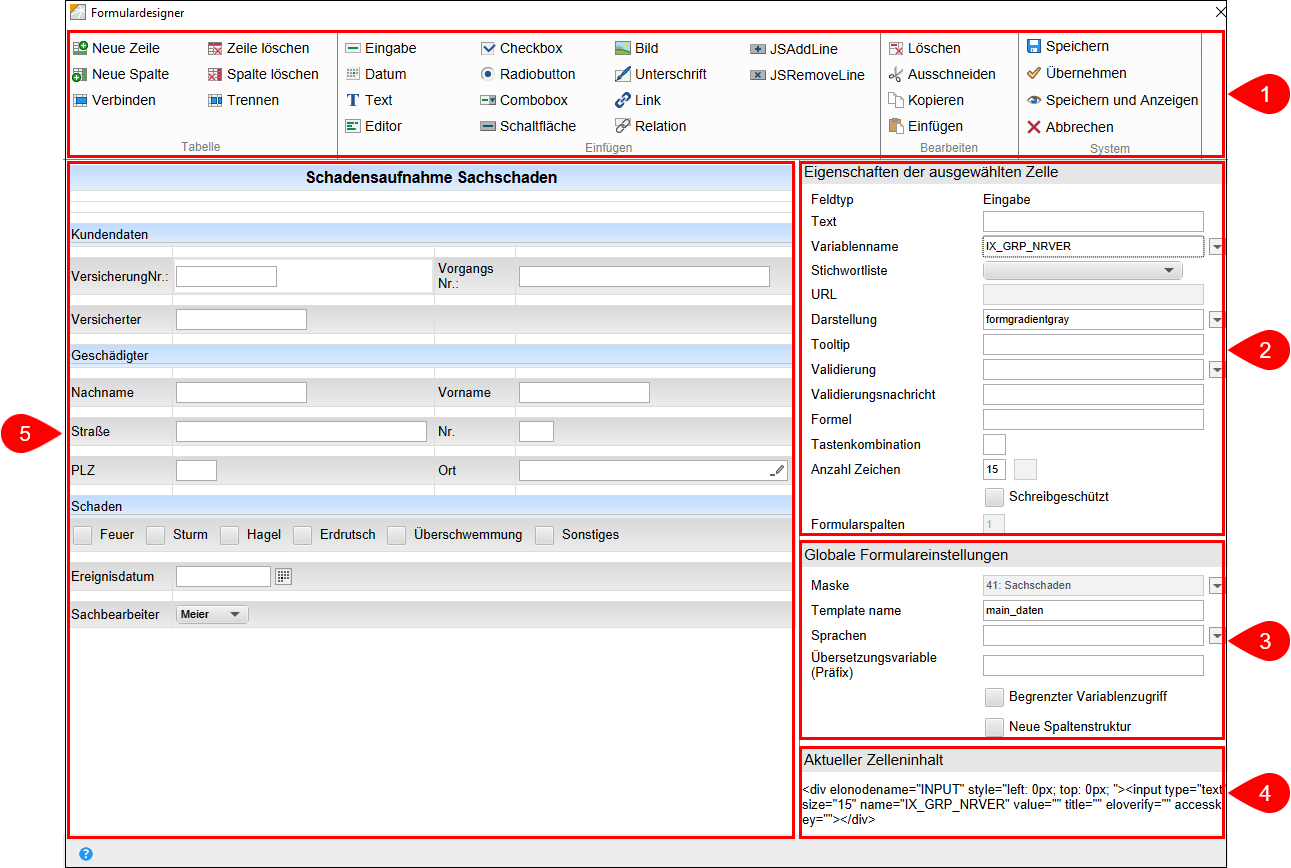Click the Formel property field
The width and height of the screenshot is (1291, 868).
[1093, 420]
